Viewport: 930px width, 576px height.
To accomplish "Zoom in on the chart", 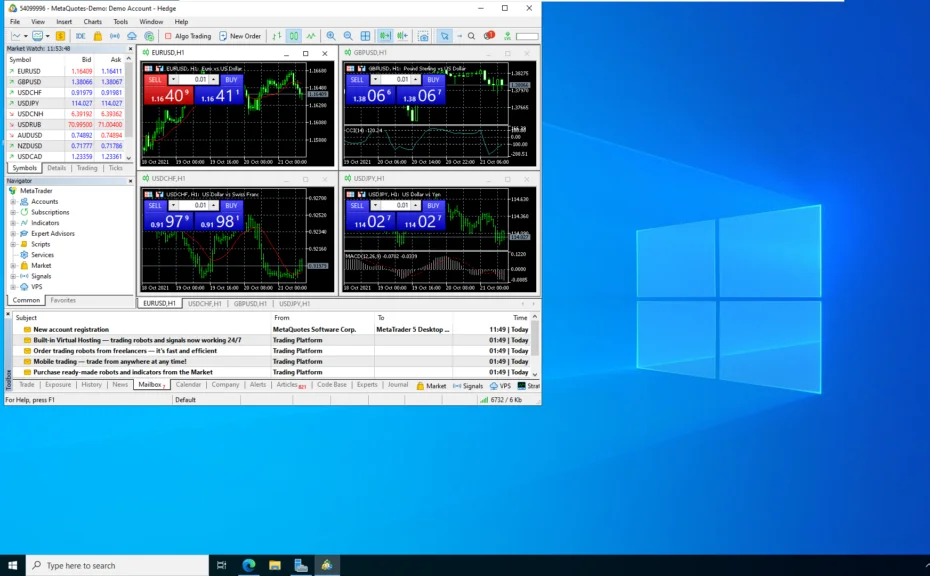I will coord(331,36).
